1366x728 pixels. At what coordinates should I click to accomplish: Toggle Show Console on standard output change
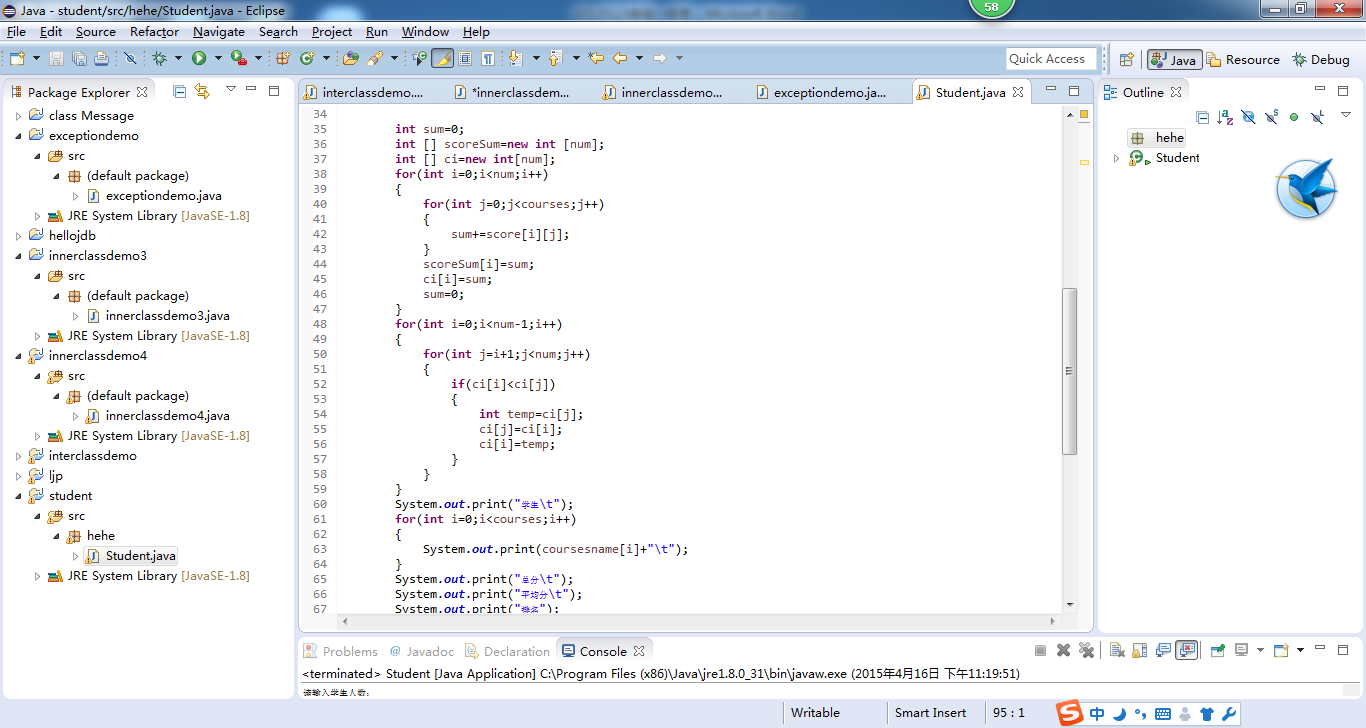coord(1163,650)
